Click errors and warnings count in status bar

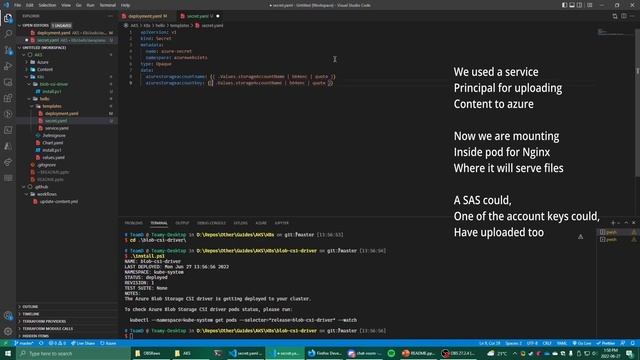57,343
